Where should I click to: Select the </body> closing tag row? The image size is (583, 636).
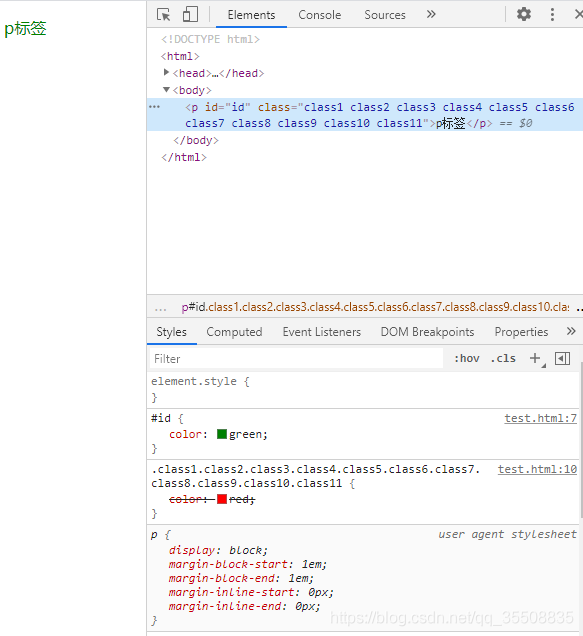[196, 140]
